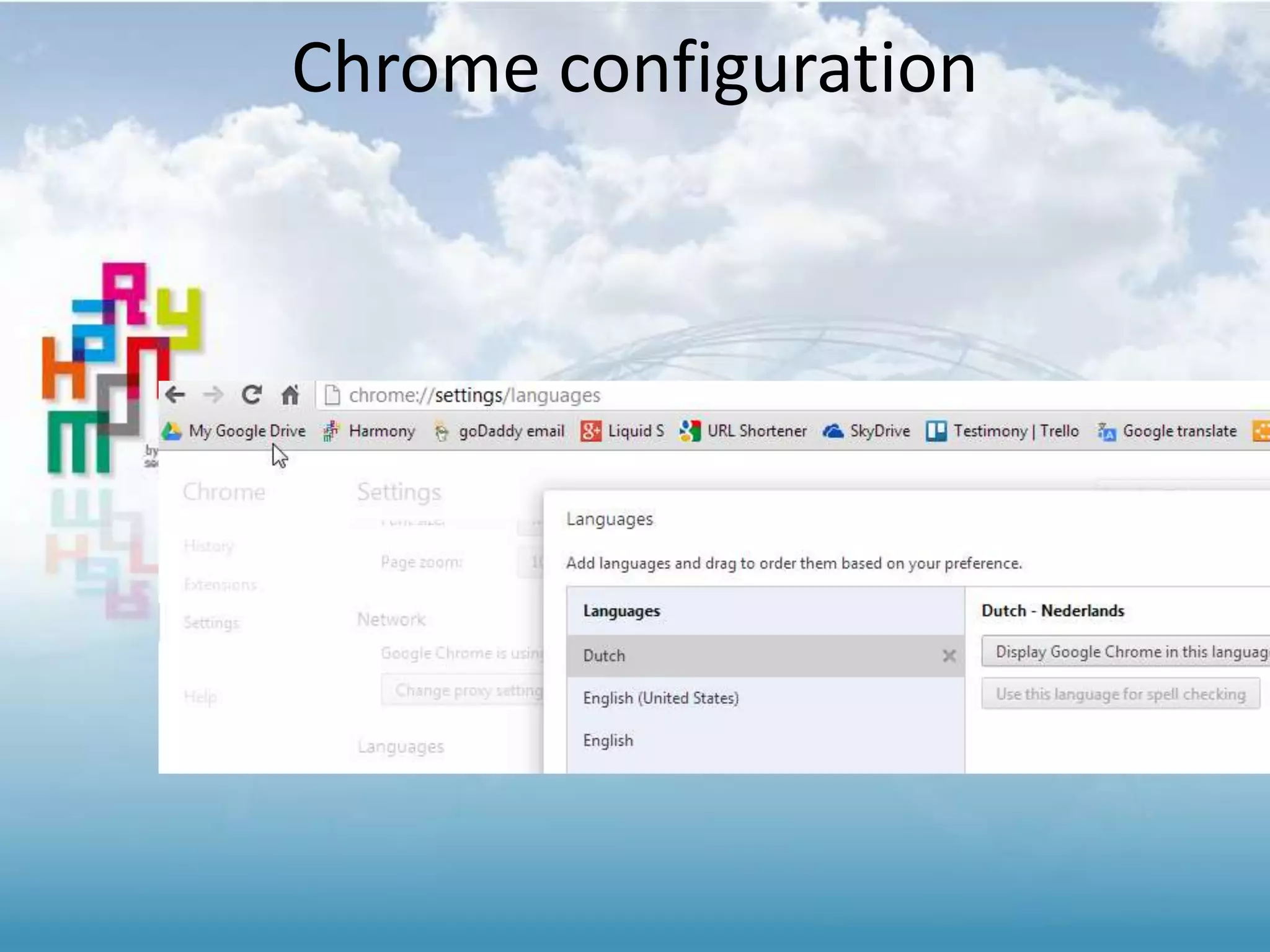Viewport: 1270px width, 952px height.
Task: Click the Languages section heading behind the dialog
Action: click(x=401, y=746)
